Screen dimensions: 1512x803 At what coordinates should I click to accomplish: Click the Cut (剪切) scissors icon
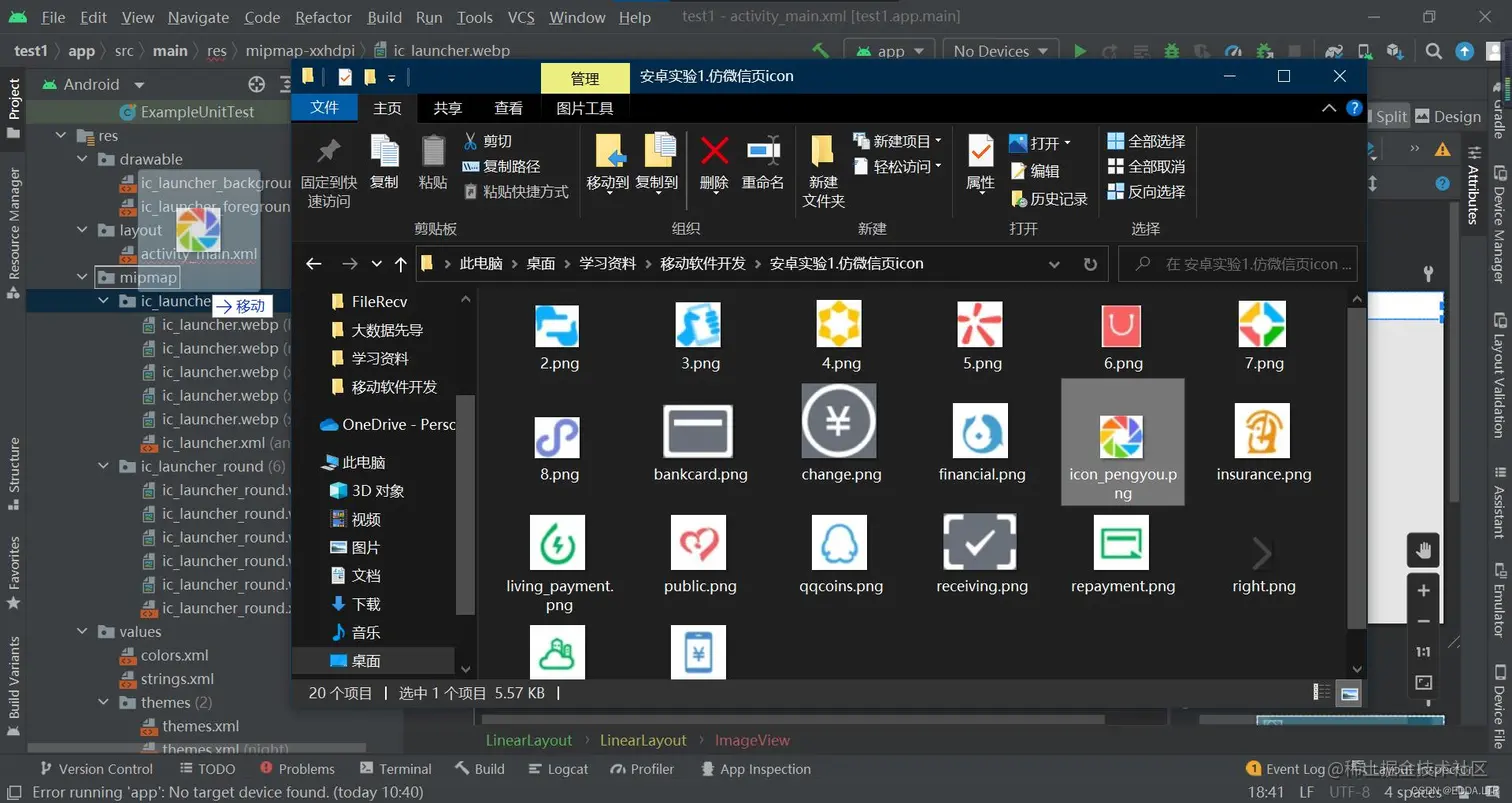pos(470,141)
